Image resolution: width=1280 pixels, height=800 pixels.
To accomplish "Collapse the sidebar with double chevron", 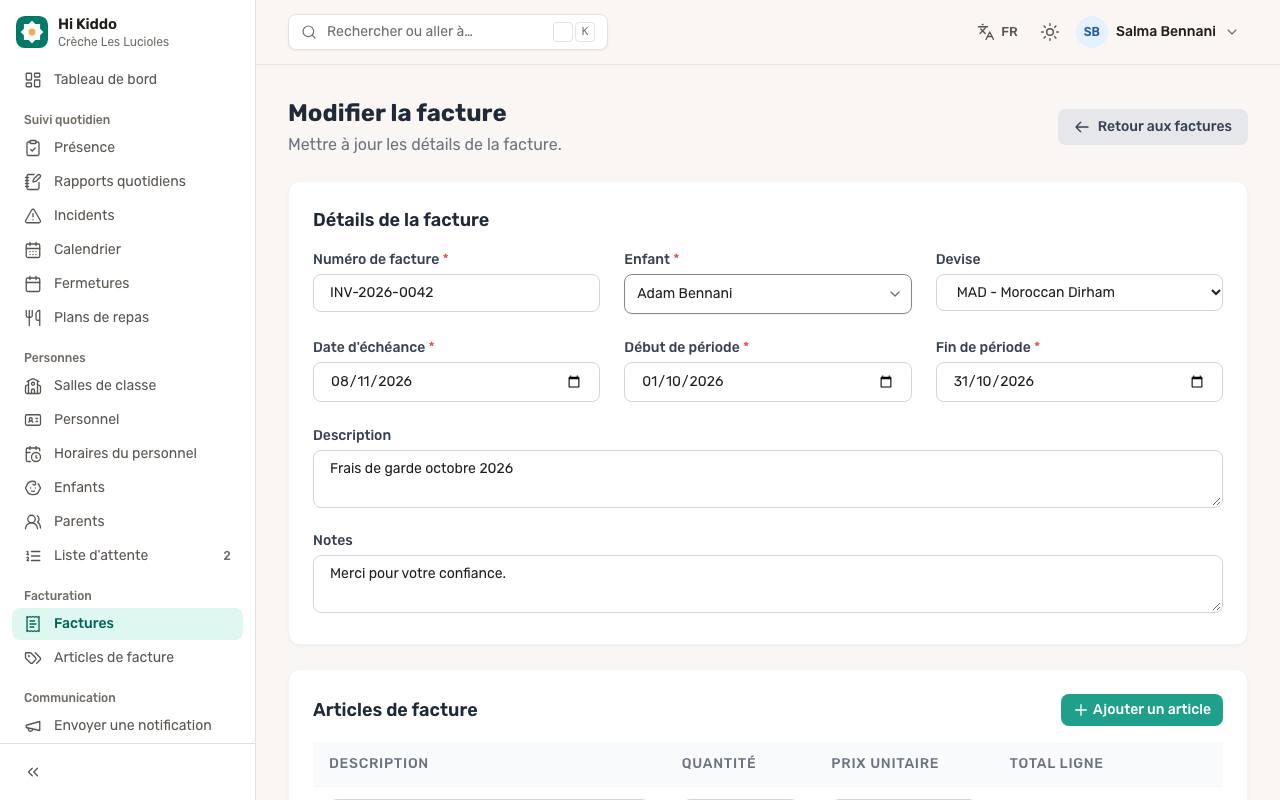I will pos(33,772).
